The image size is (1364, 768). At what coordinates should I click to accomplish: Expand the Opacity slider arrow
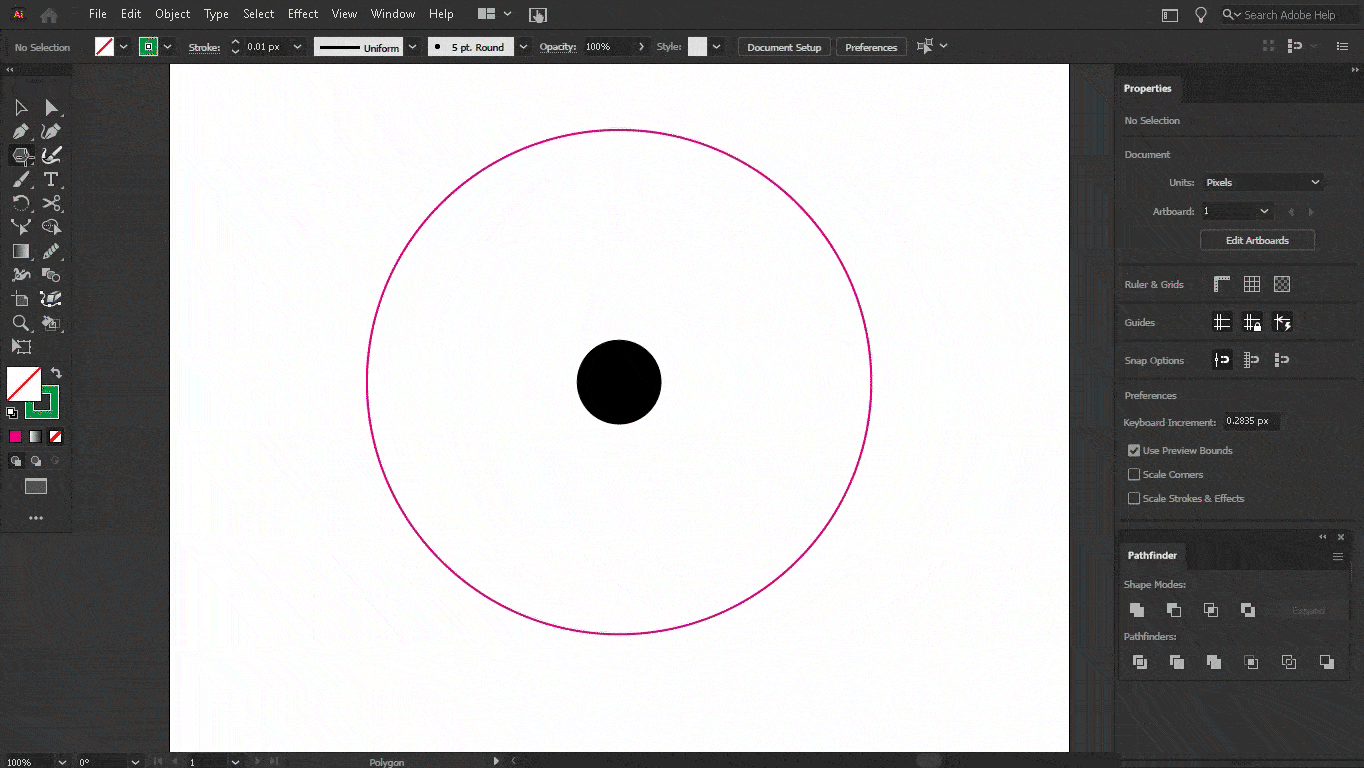[x=641, y=47]
